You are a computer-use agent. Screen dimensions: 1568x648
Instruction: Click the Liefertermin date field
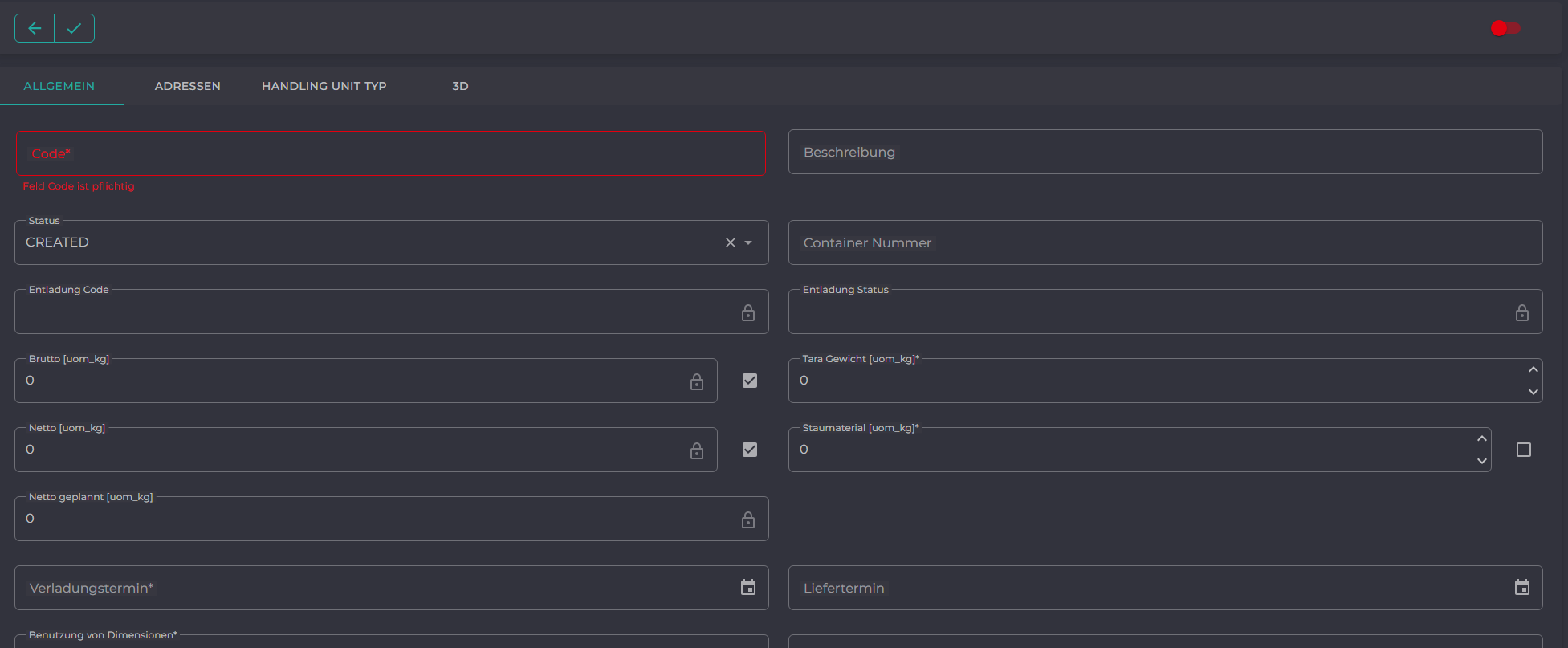[1165, 588]
